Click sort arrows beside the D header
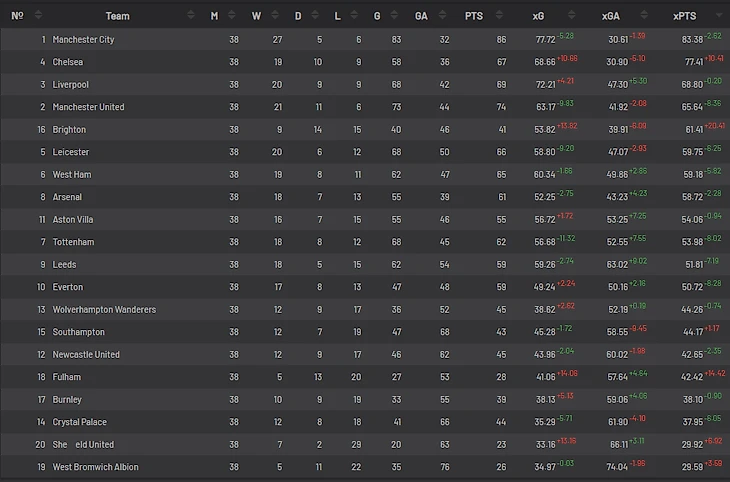This screenshot has height=482, width=730. pos(315,15)
